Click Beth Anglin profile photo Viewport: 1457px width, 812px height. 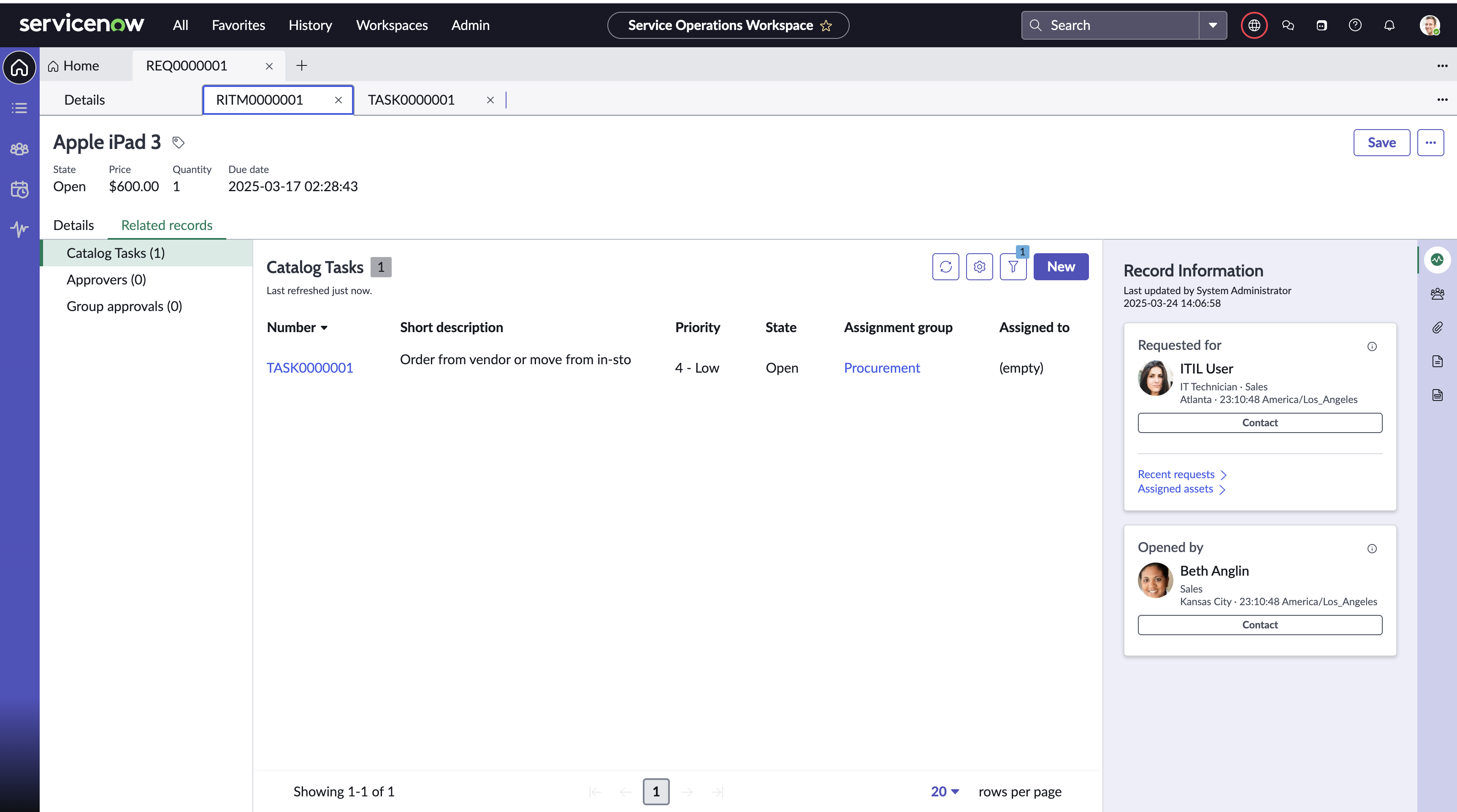pyautogui.click(x=1155, y=580)
